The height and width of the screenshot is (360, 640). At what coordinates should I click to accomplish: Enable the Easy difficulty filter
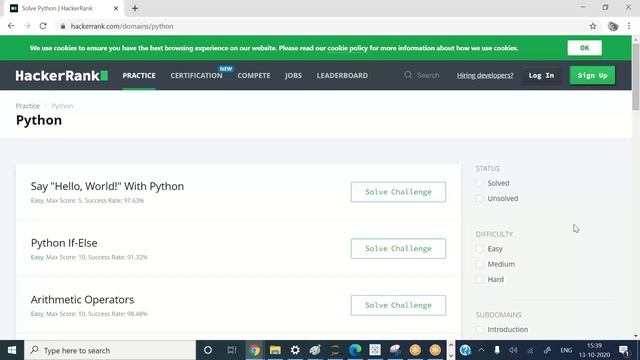tap(480, 249)
